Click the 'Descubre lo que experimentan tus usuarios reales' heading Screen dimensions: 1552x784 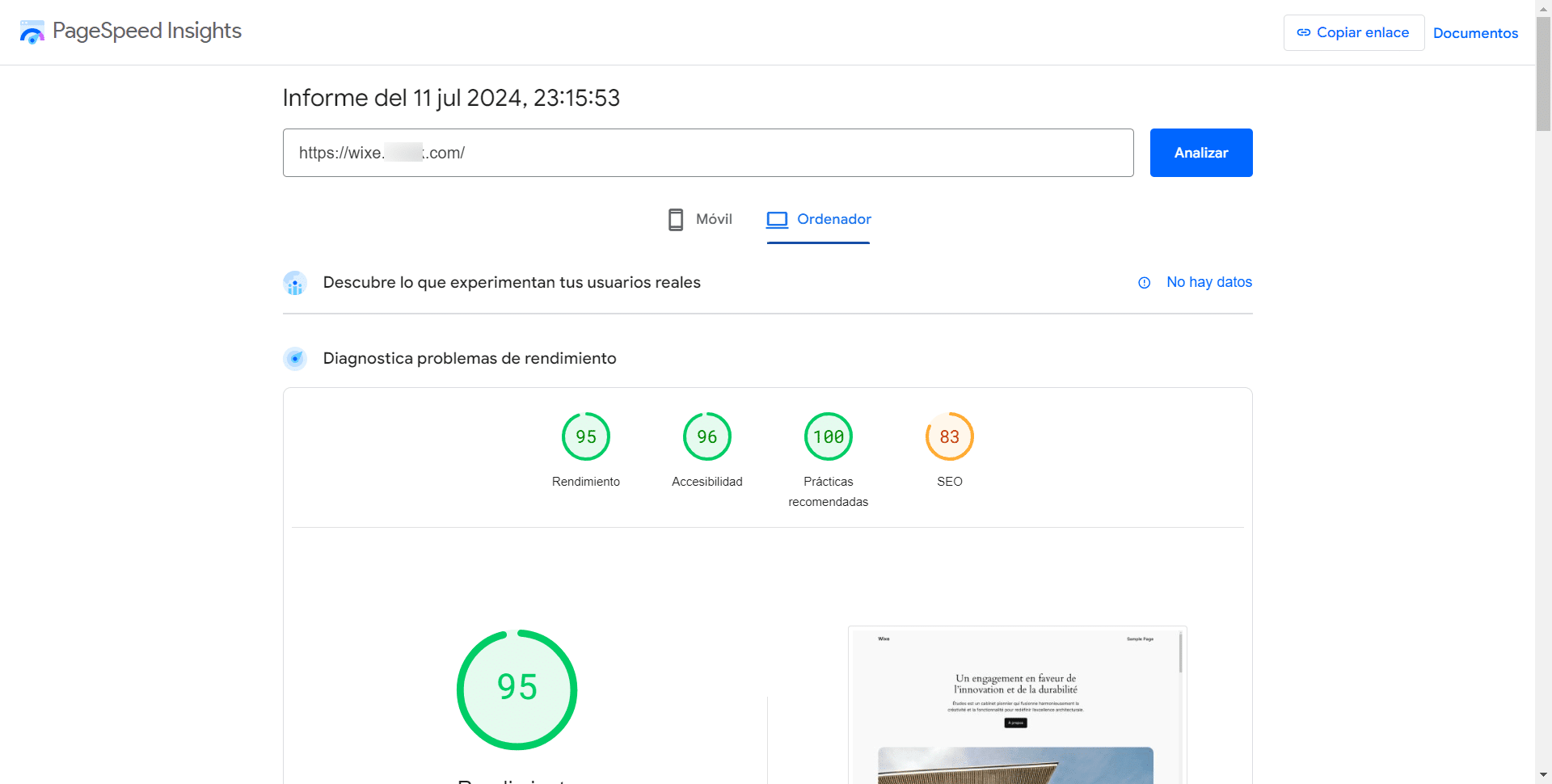(512, 282)
